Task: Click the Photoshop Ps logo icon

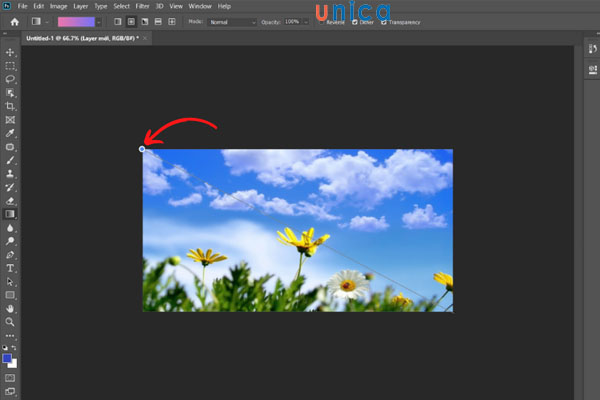Action: click(7, 6)
